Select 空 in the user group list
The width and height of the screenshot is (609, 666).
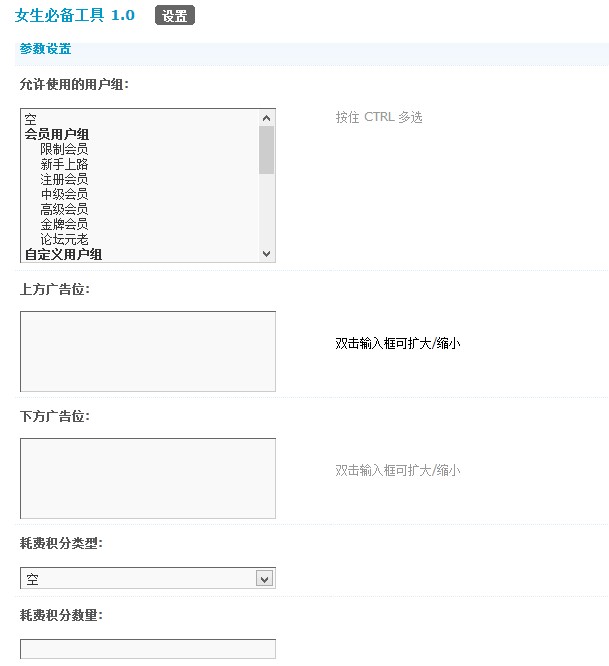point(31,119)
